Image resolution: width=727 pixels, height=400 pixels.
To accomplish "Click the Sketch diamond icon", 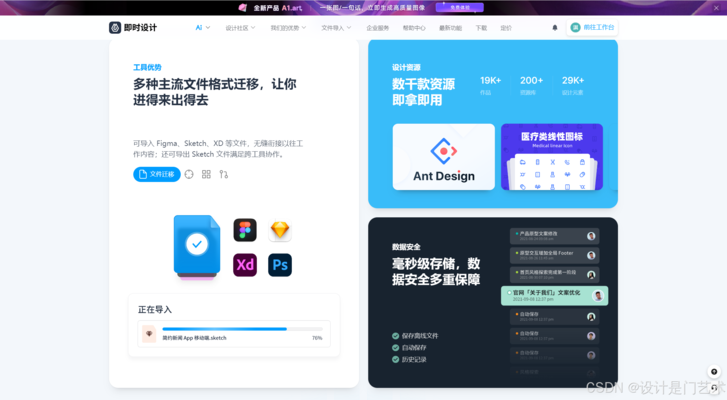I will (x=280, y=230).
